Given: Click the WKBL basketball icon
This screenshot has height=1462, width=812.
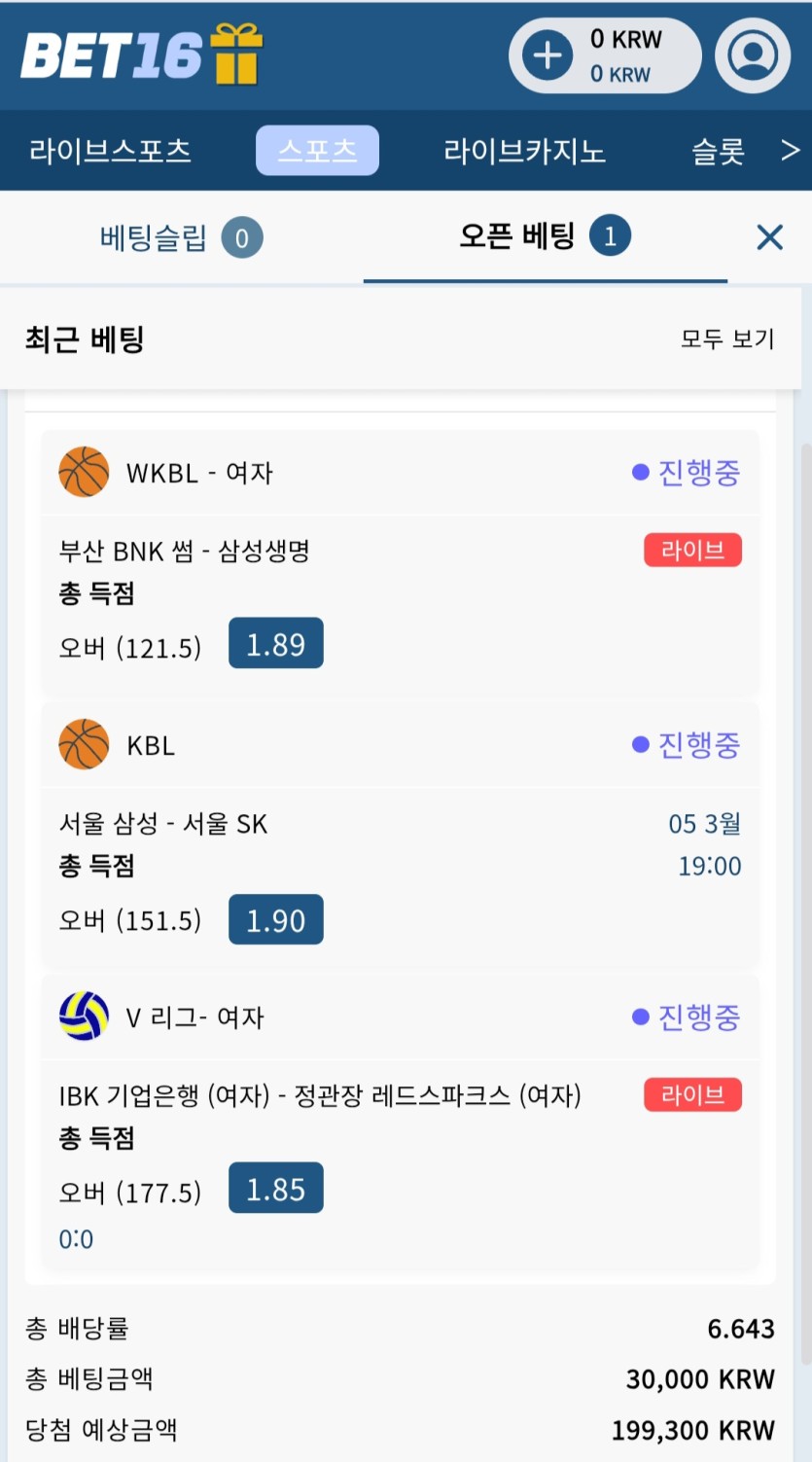Looking at the screenshot, I should tap(84, 472).
